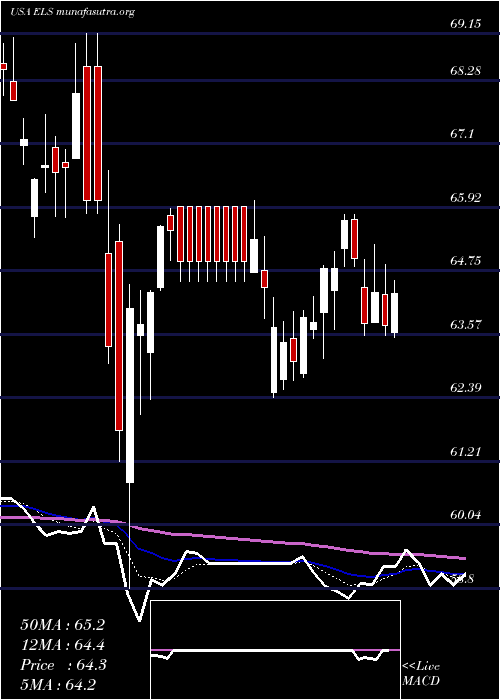Click the 68.28 price axis label
The width and height of the screenshot is (500, 700).
pos(466,71)
